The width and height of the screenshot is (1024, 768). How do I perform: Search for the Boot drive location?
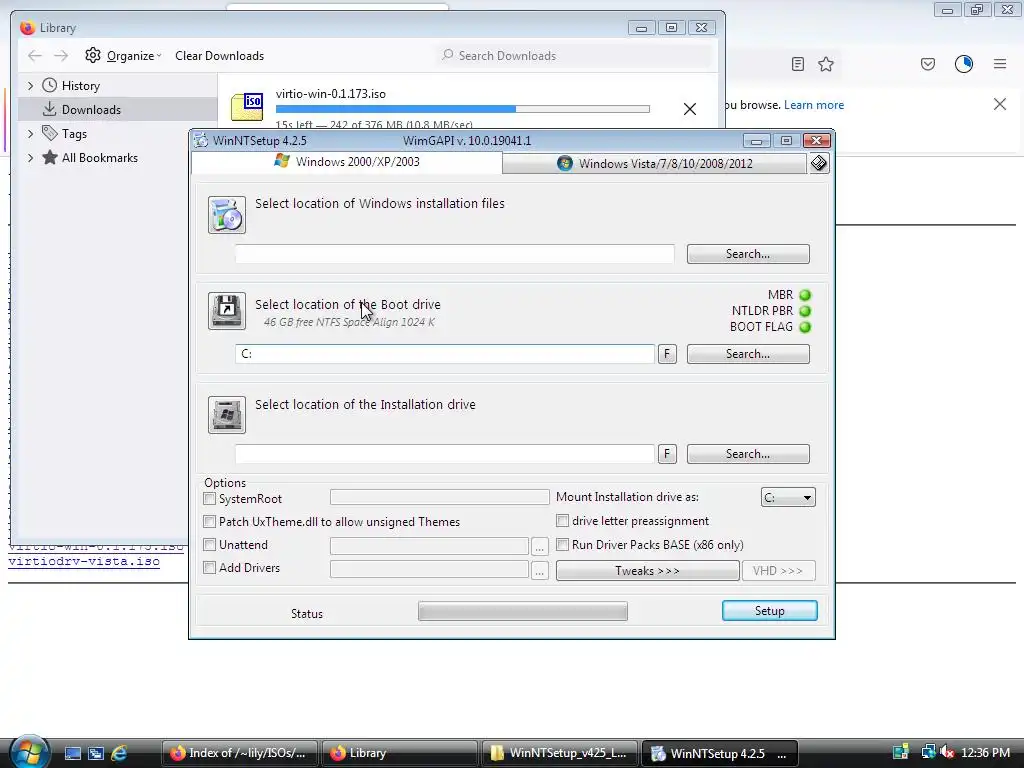coord(748,354)
